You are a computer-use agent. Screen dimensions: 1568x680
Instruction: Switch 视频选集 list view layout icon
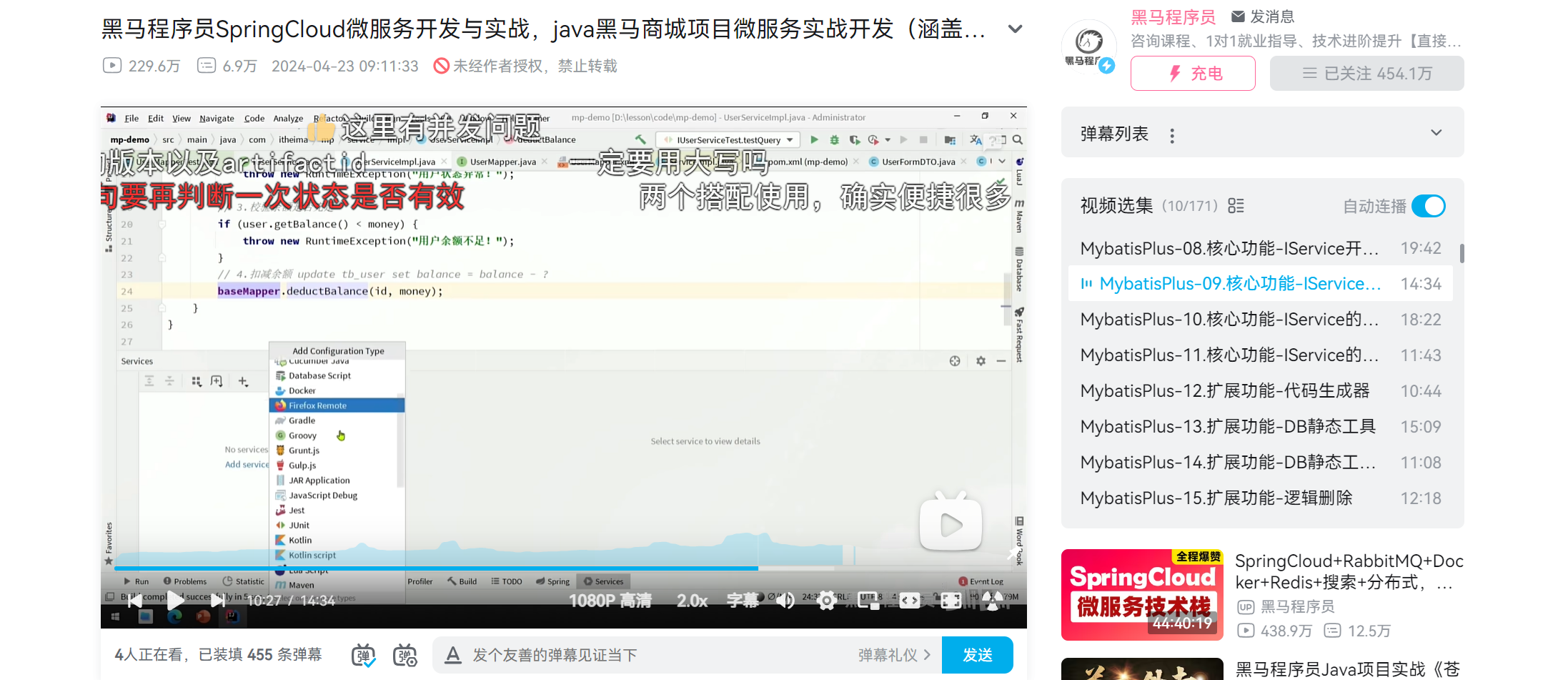[1236, 206]
